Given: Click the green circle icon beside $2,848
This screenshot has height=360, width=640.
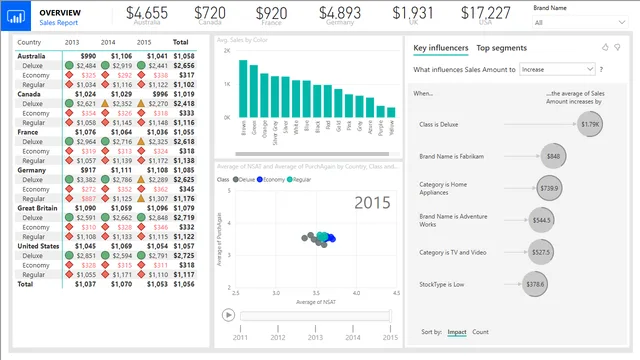Looking at the screenshot, I should (x=141, y=218).
